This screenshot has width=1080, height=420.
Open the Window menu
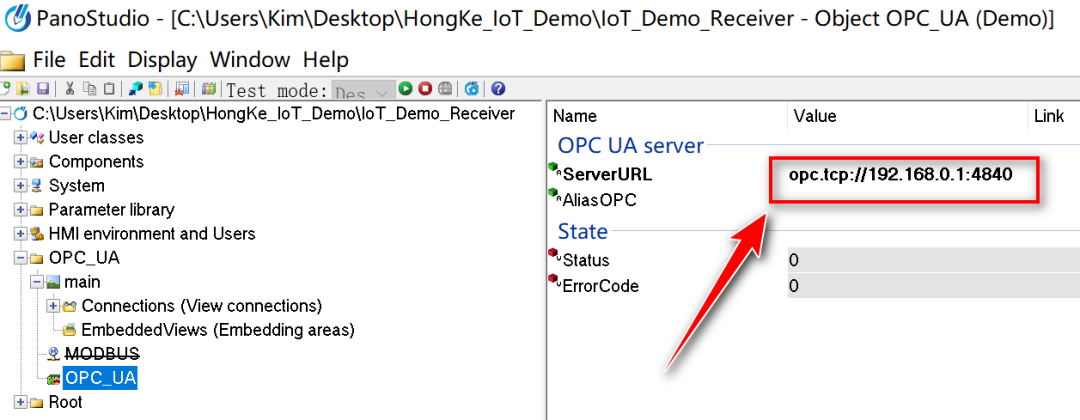click(x=250, y=60)
